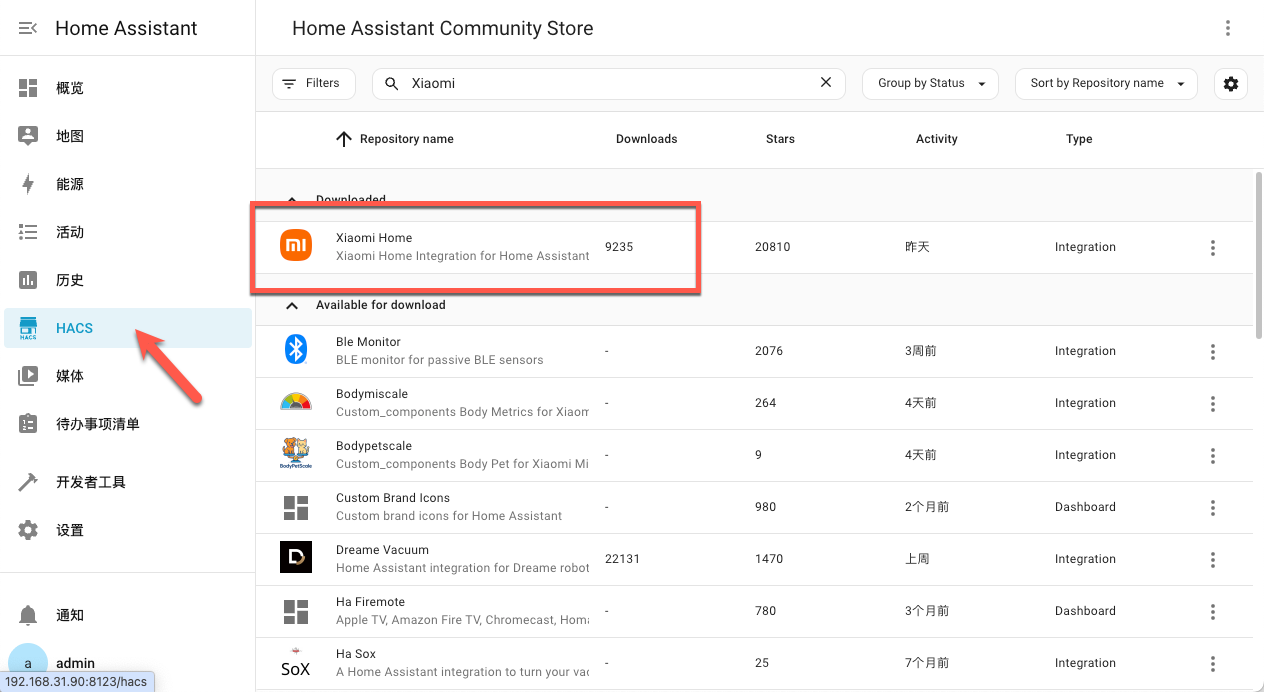Viewport: 1264px width, 692px height.
Task: Open the Sort by Repository name dropdown
Action: (x=1106, y=83)
